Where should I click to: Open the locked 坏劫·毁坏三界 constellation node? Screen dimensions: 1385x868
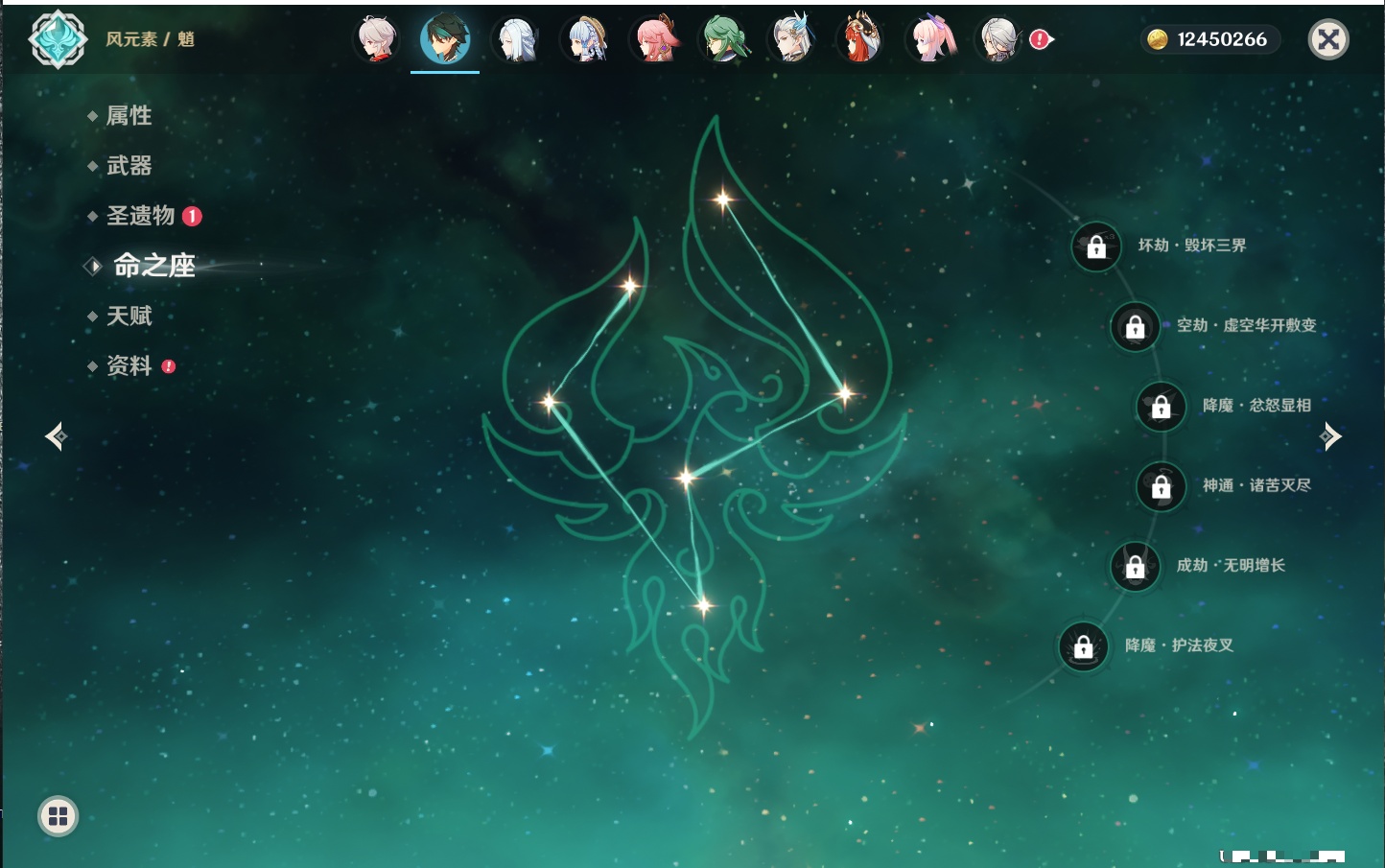tap(1096, 246)
